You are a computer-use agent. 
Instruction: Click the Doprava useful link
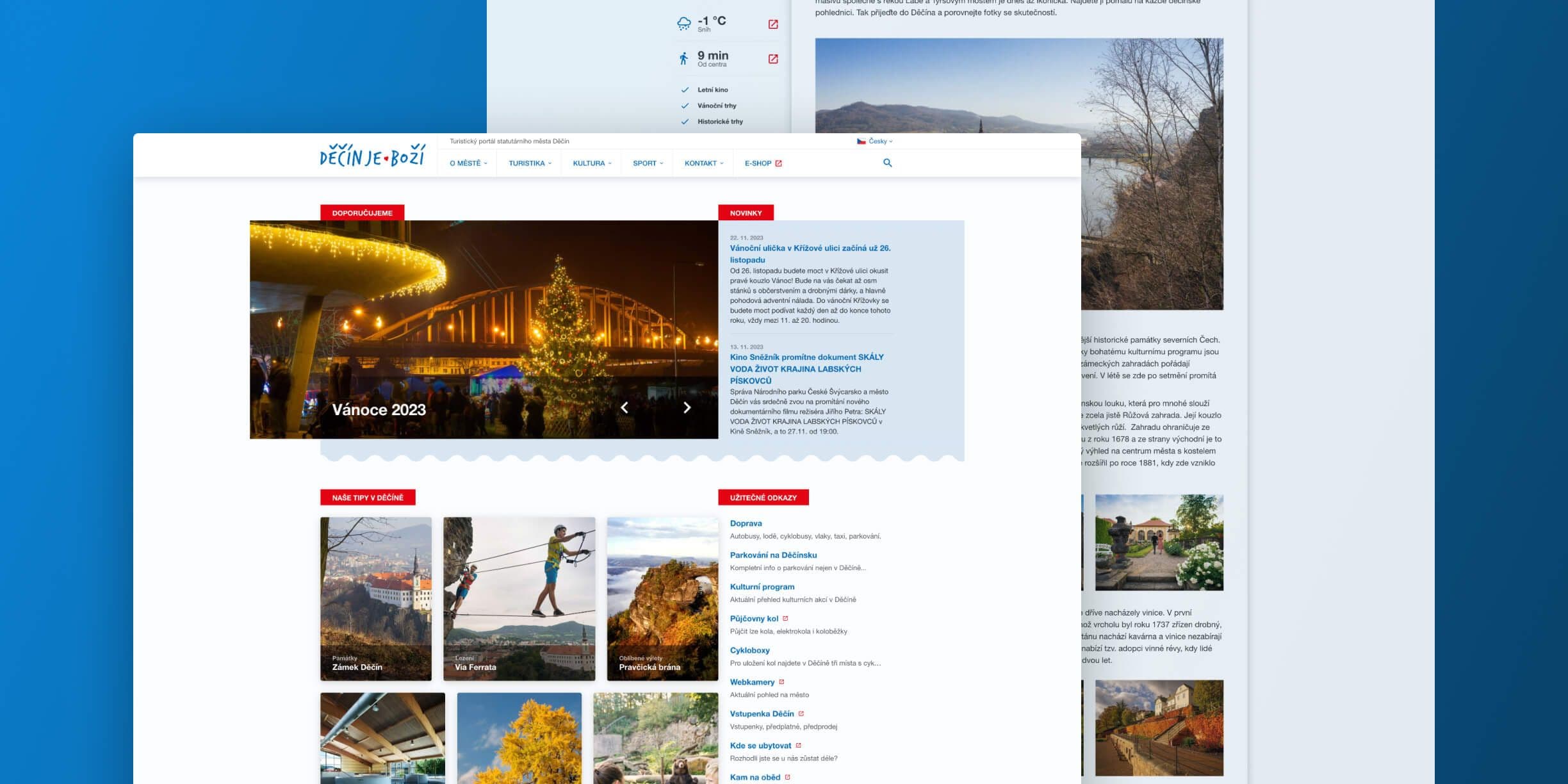click(x=746, y=523)
